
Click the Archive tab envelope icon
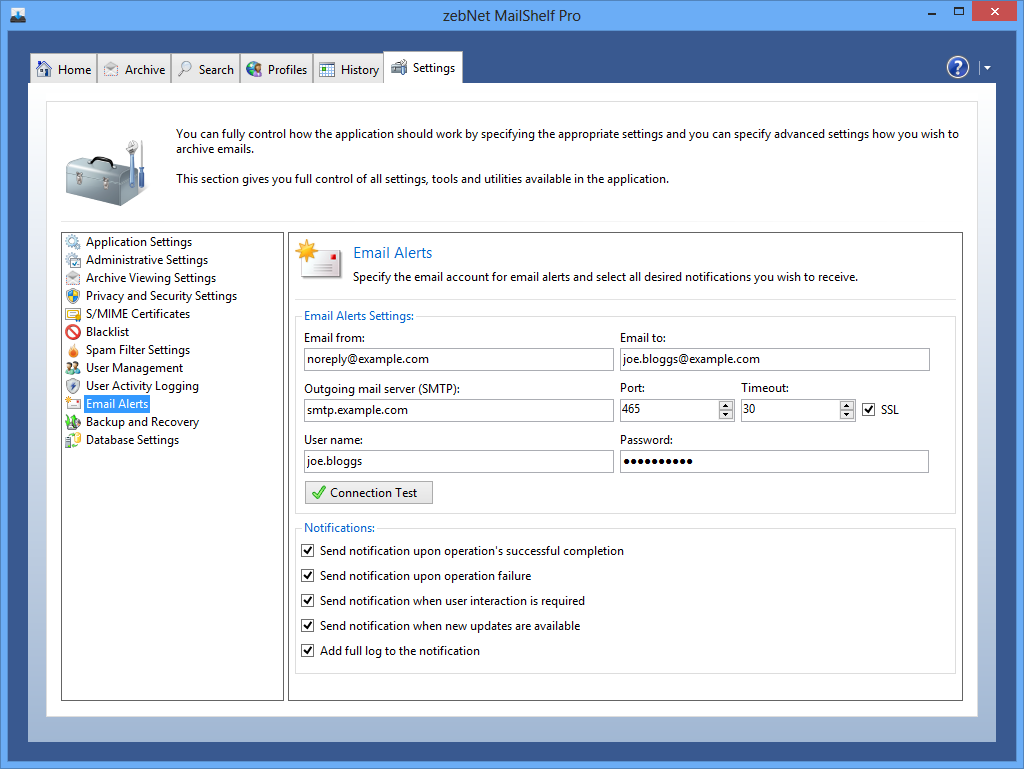click(111, 69)
